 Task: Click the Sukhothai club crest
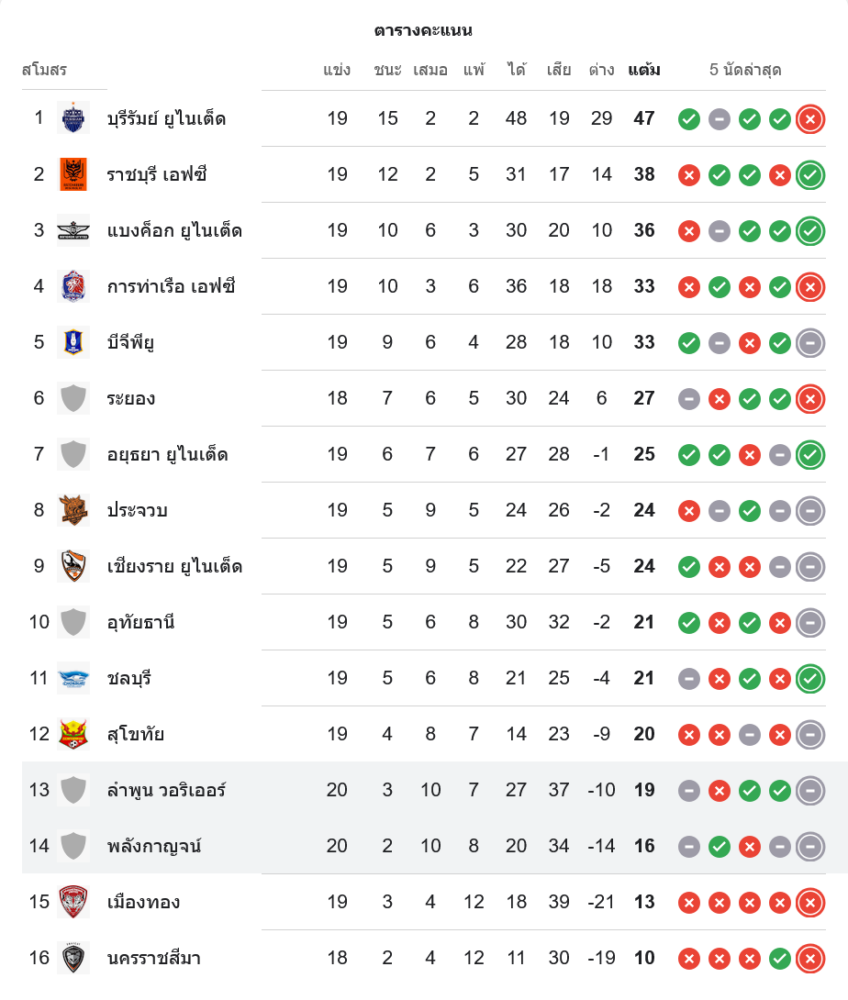[73, 735]
